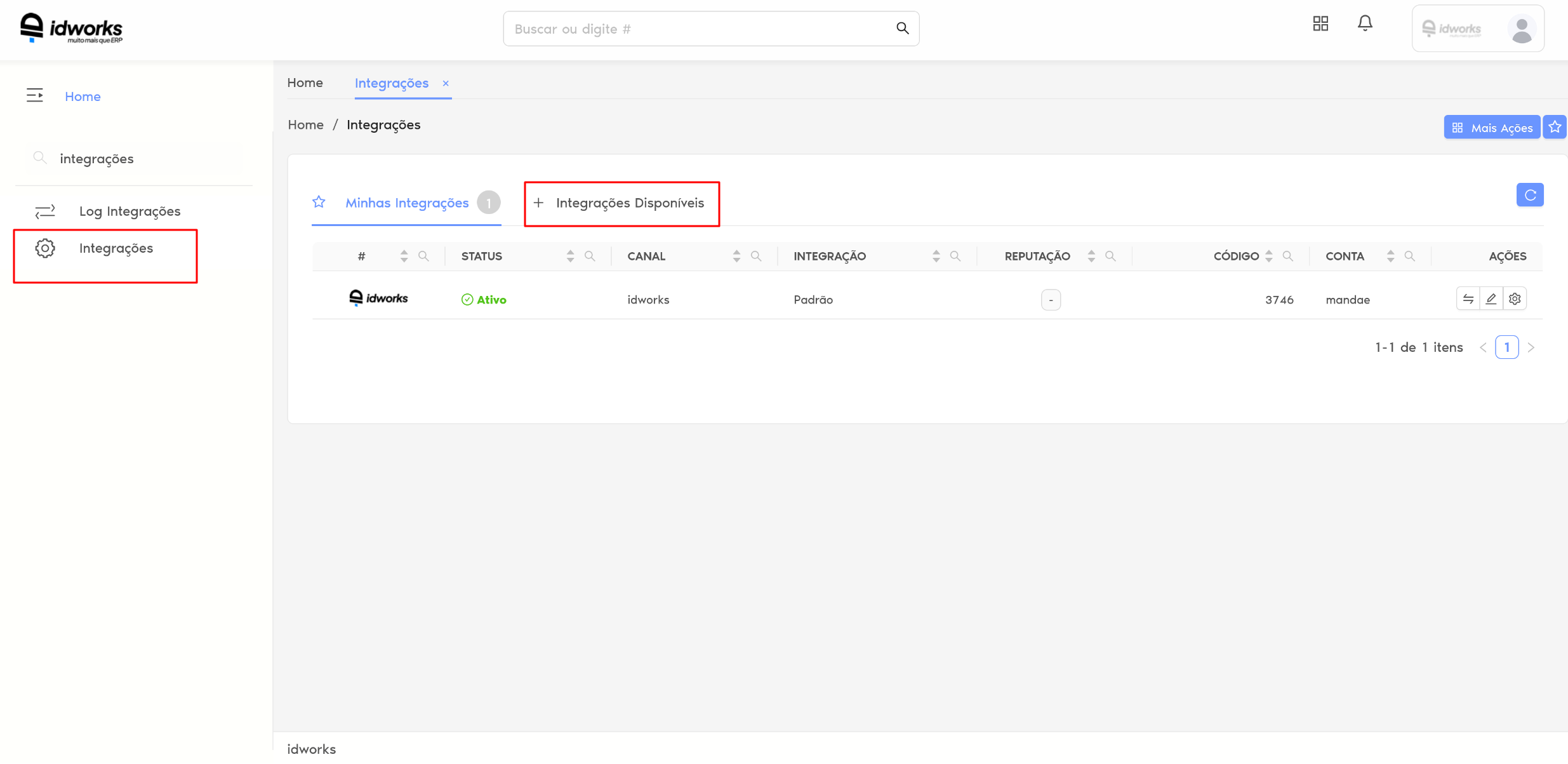Sort the table by CÓDIGO column

(1268, 256)
